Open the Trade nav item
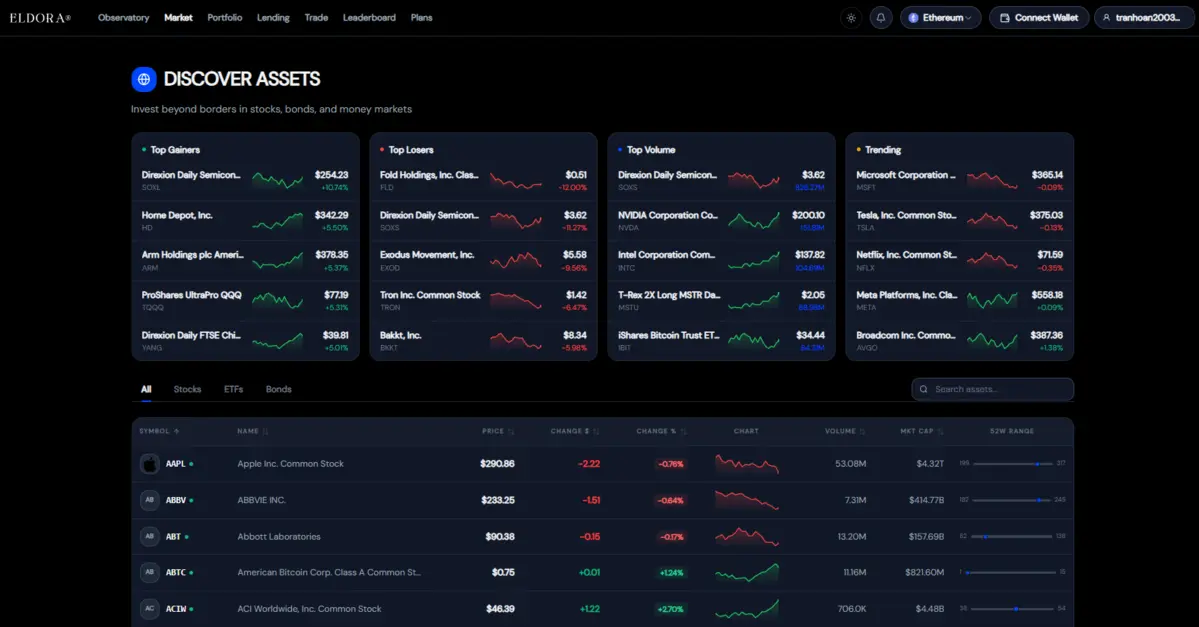This screenshot has width=1199, height=627. 316,18
